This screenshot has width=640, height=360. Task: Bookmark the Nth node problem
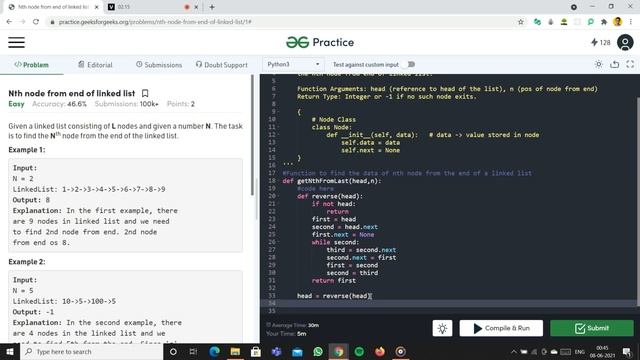[145, 93]
